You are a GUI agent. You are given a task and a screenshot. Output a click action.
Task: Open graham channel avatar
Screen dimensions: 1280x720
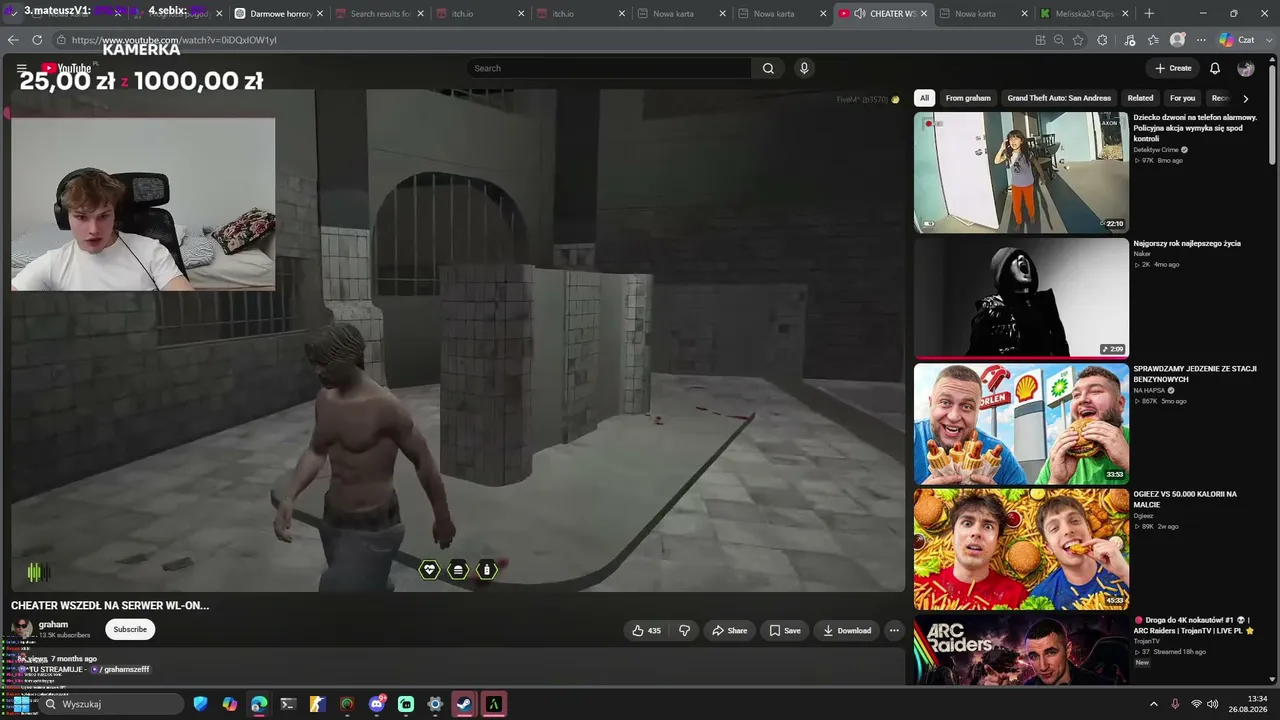click(x=22, y=629)
